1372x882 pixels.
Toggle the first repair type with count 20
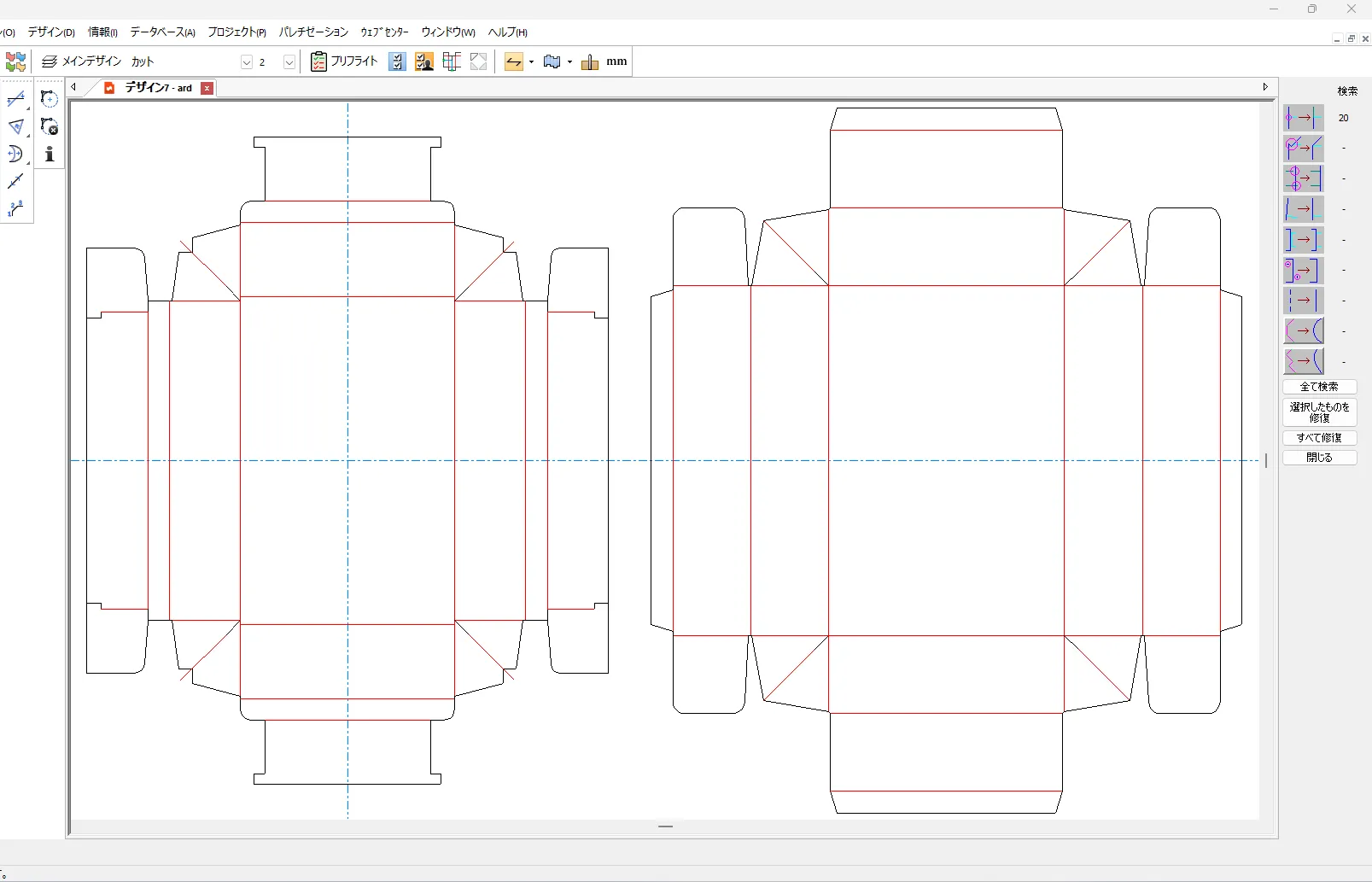(1303, 118)
